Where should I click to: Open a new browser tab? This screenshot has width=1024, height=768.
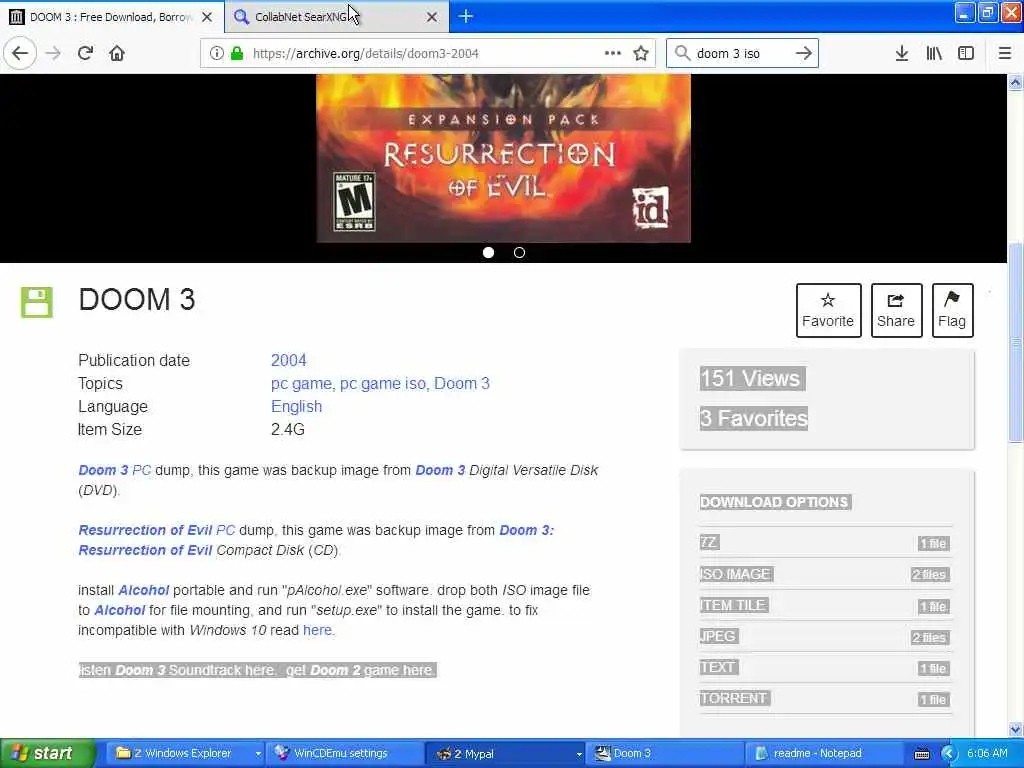[x=466, y=16]
